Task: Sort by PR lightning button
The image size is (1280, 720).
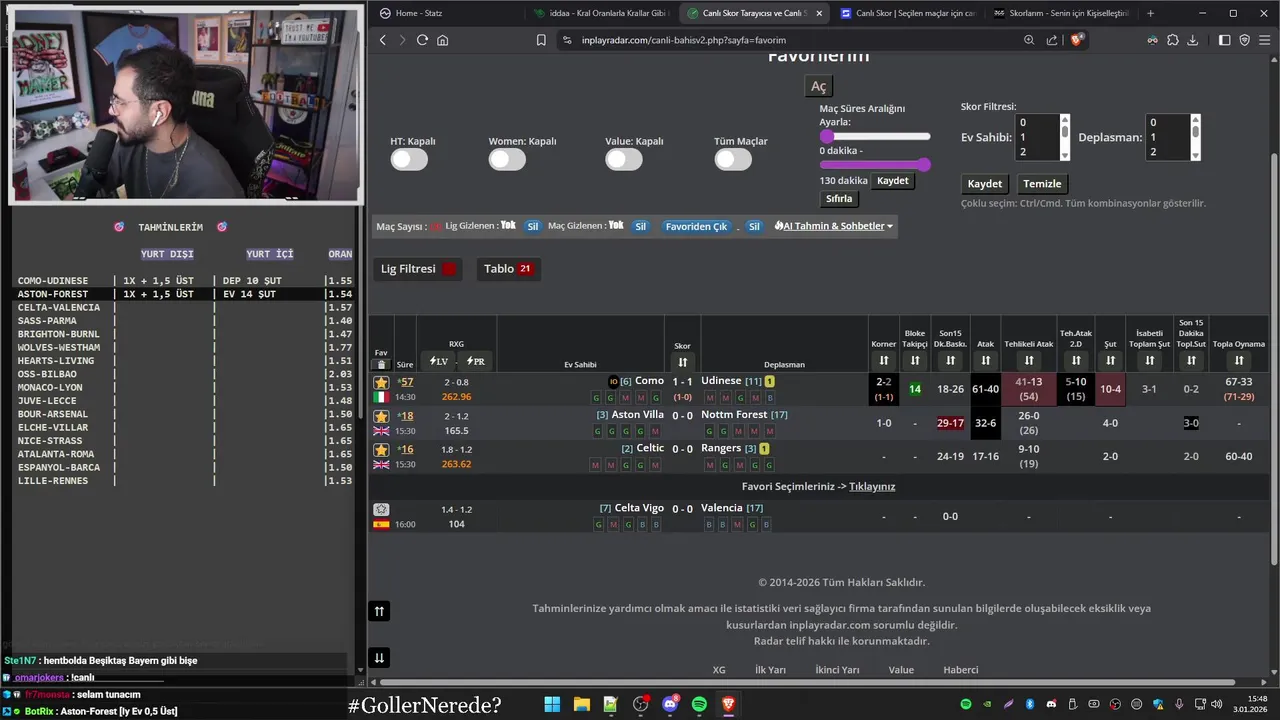Action: [476, 361]
